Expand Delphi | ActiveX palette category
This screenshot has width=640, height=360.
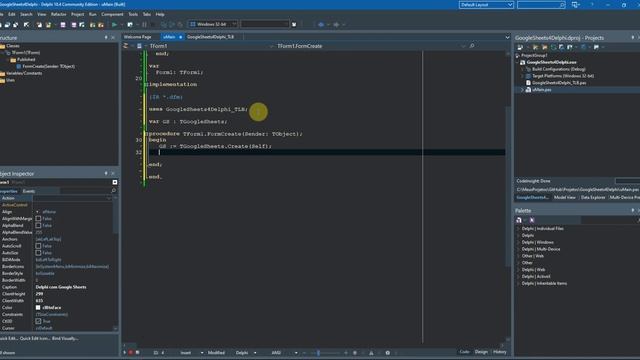(518, 277)
